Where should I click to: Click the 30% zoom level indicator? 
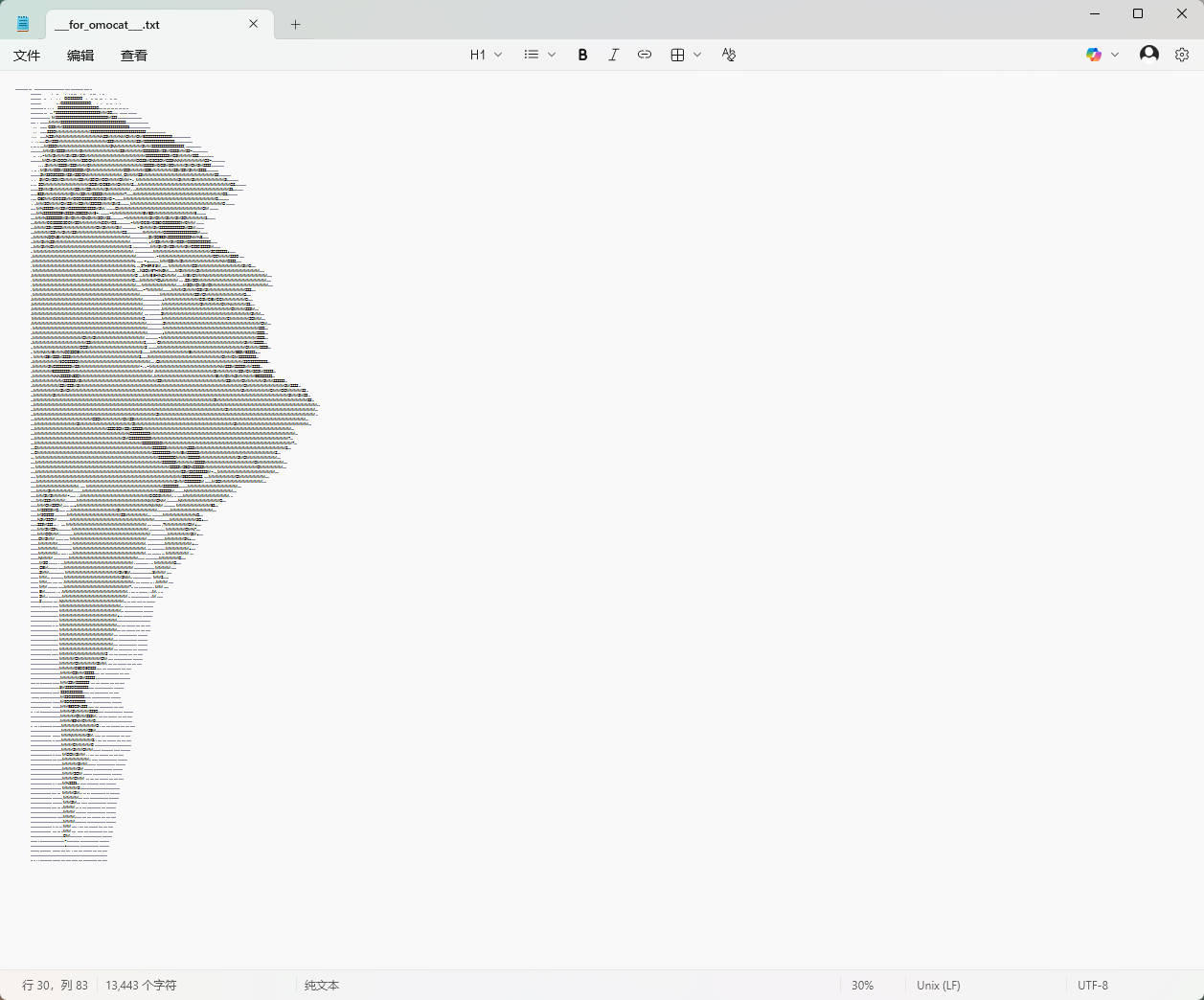tap(862, 985)
